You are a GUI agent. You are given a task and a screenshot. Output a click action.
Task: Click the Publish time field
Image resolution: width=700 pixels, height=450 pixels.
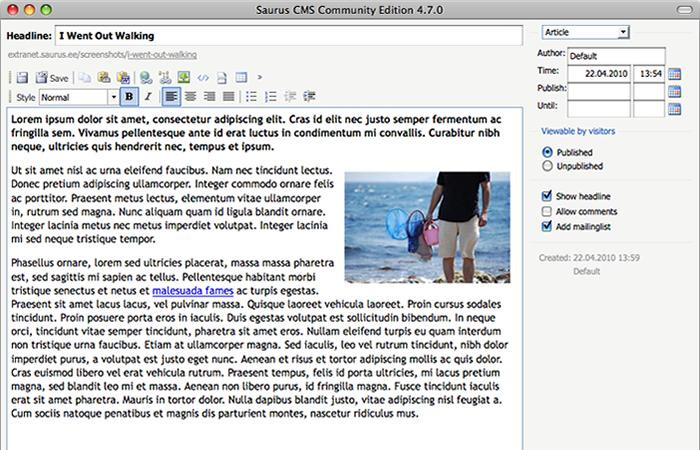(649, 92)
